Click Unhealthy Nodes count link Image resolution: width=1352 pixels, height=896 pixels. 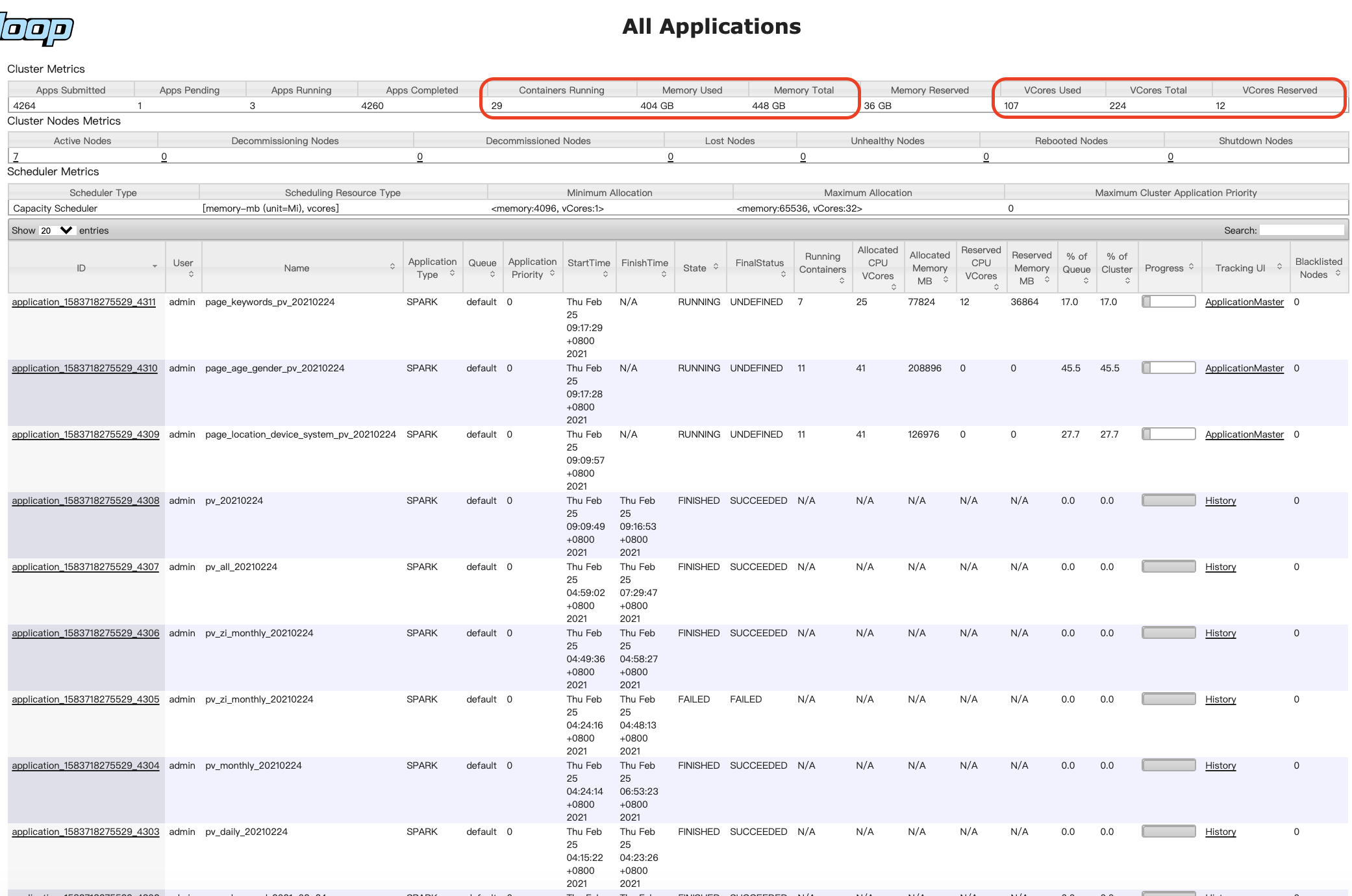[803, 156]
